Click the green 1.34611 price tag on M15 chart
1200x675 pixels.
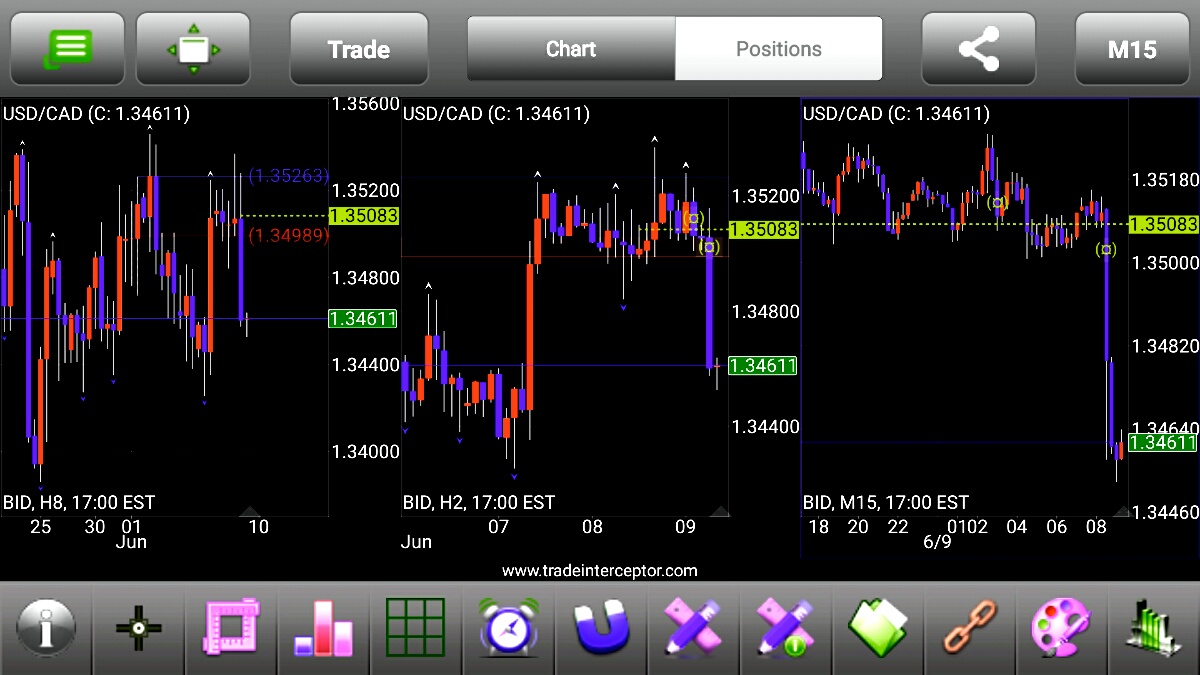pyautogui.click(x=1164, y=442)
